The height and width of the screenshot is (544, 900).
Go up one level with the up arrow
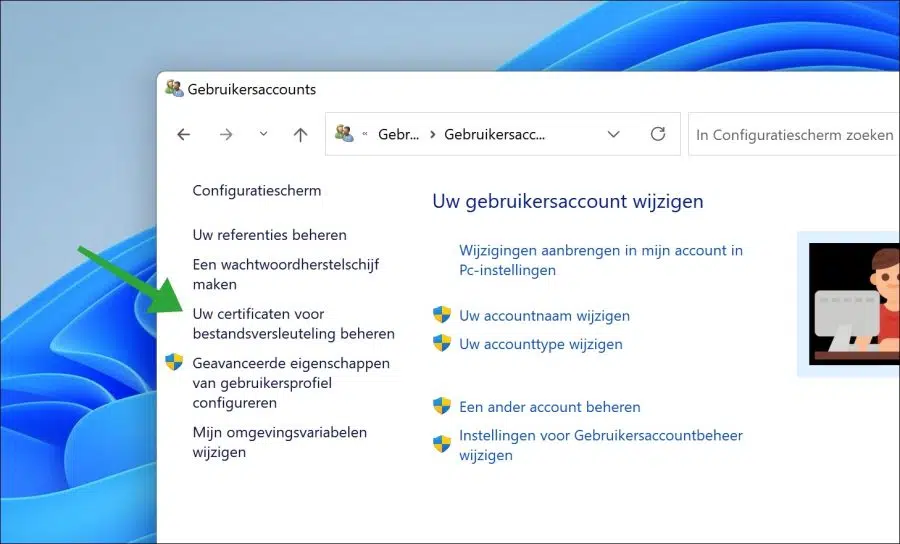click(300, 135)
